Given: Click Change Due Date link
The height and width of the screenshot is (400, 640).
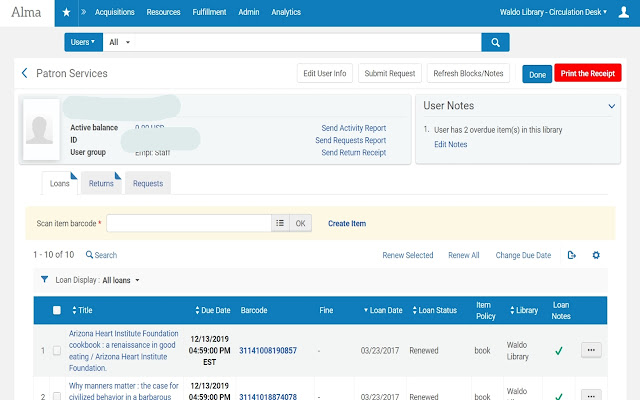Looking at the screenshot, I should (x=523, y=255).
